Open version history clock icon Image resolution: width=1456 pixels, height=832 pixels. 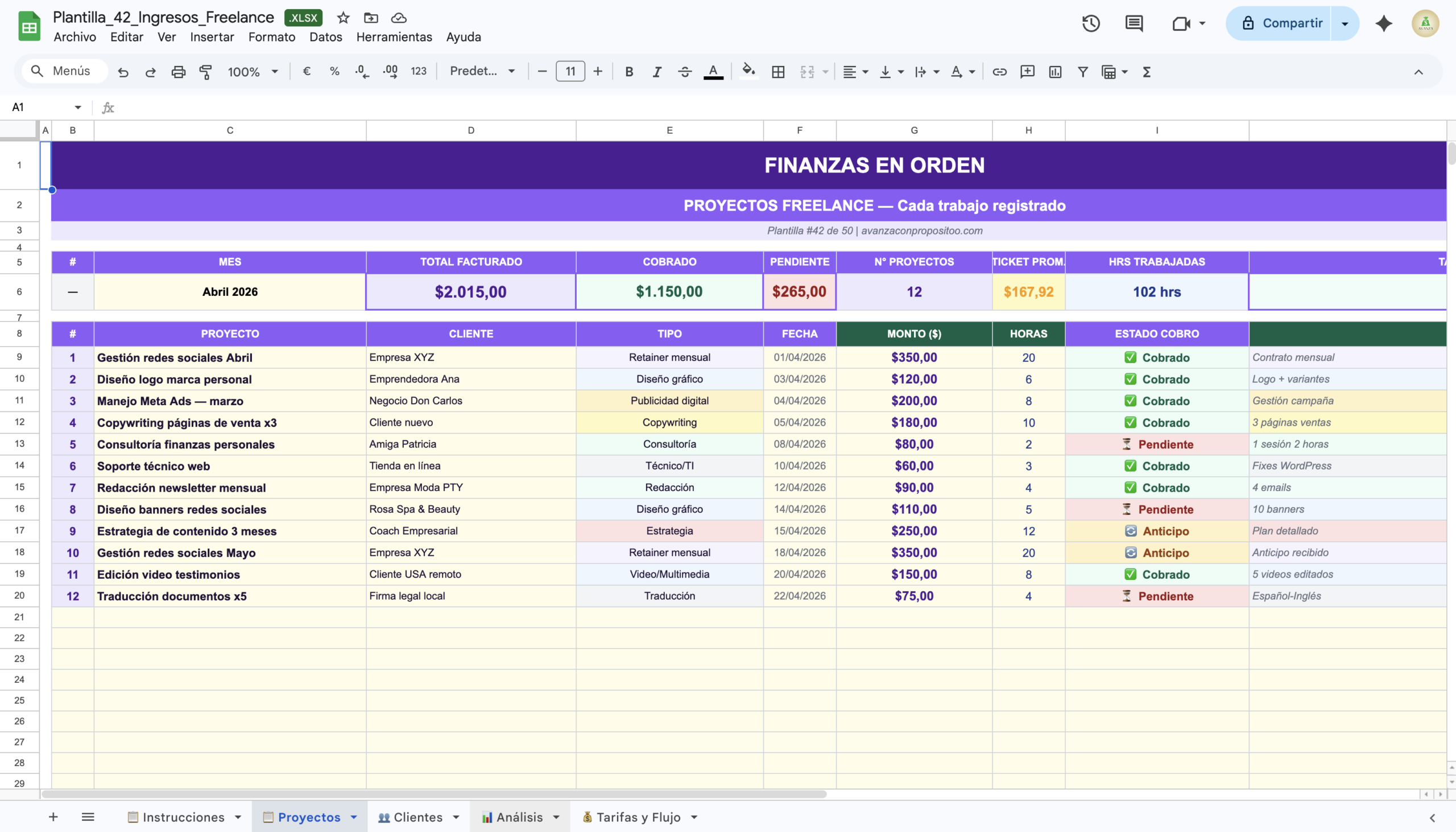pos(1090,23)
